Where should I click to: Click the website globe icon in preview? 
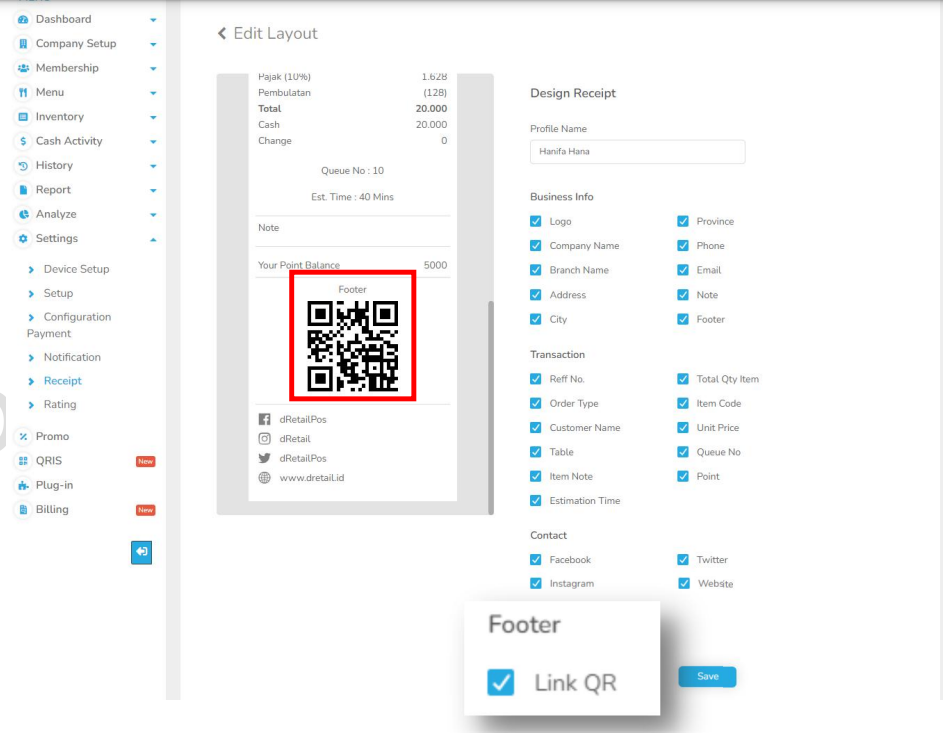(x=264, y=477)
